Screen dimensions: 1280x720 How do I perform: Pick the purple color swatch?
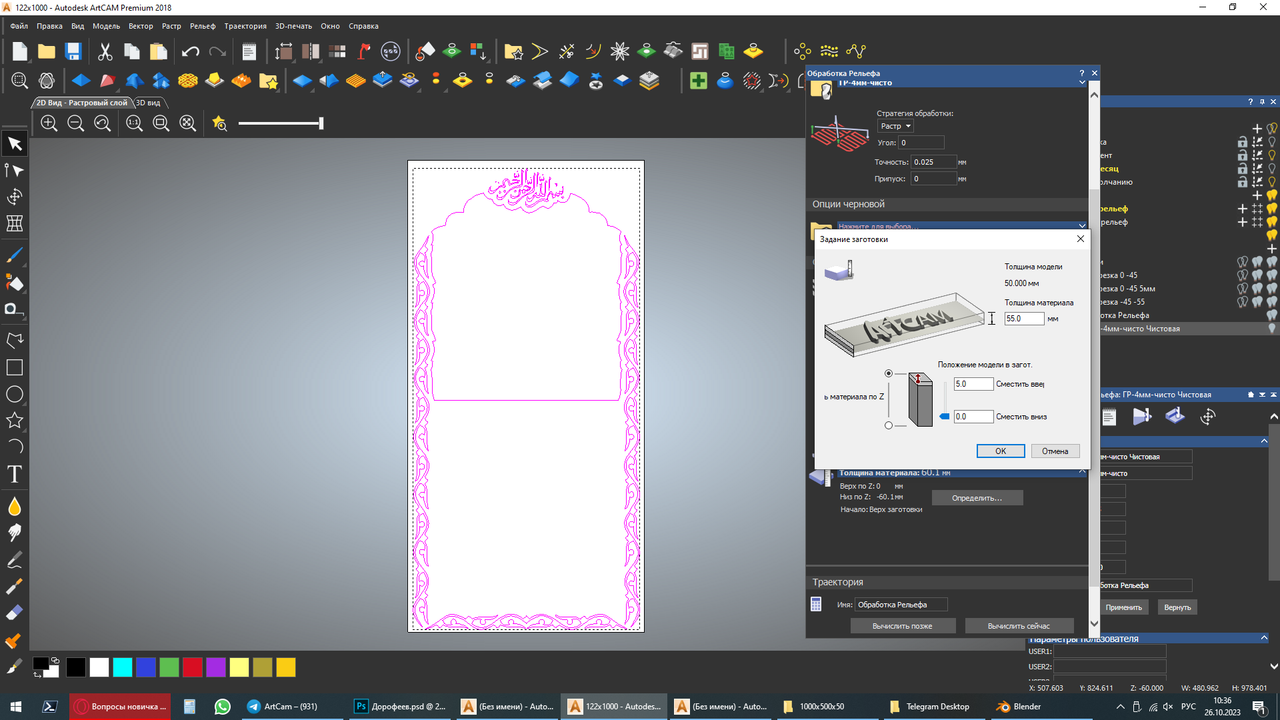click(x=215, y=667)
